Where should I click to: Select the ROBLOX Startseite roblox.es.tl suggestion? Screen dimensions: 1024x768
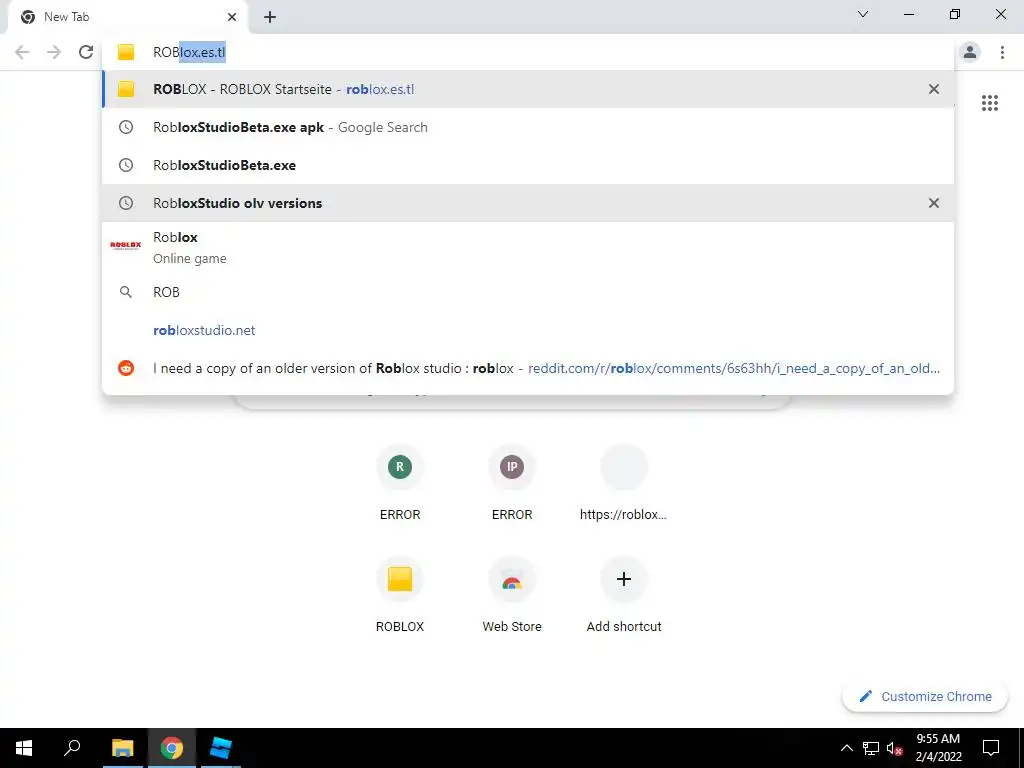[x=528, y=89]
